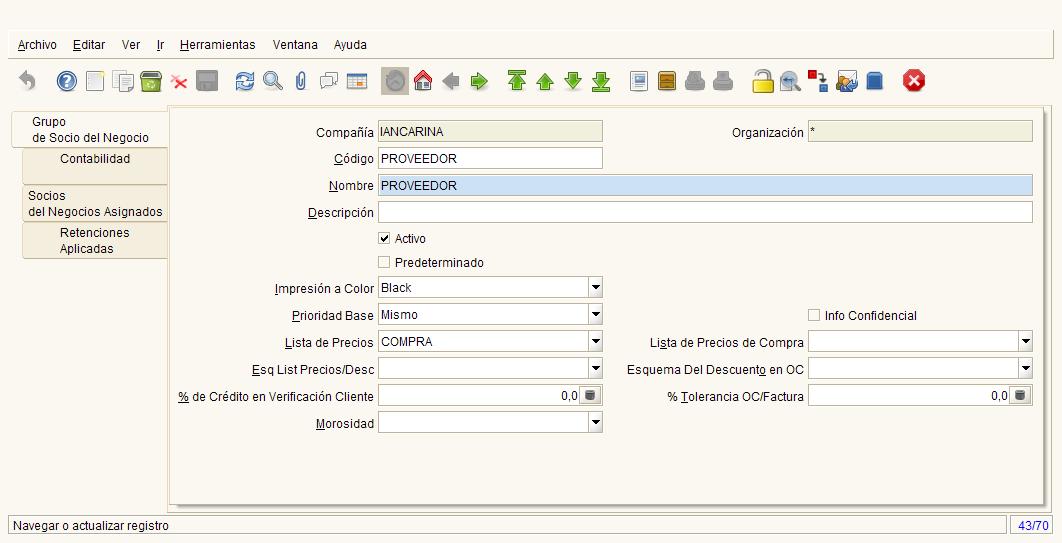Click the gray left arrow parent record icon

[450, 82]
